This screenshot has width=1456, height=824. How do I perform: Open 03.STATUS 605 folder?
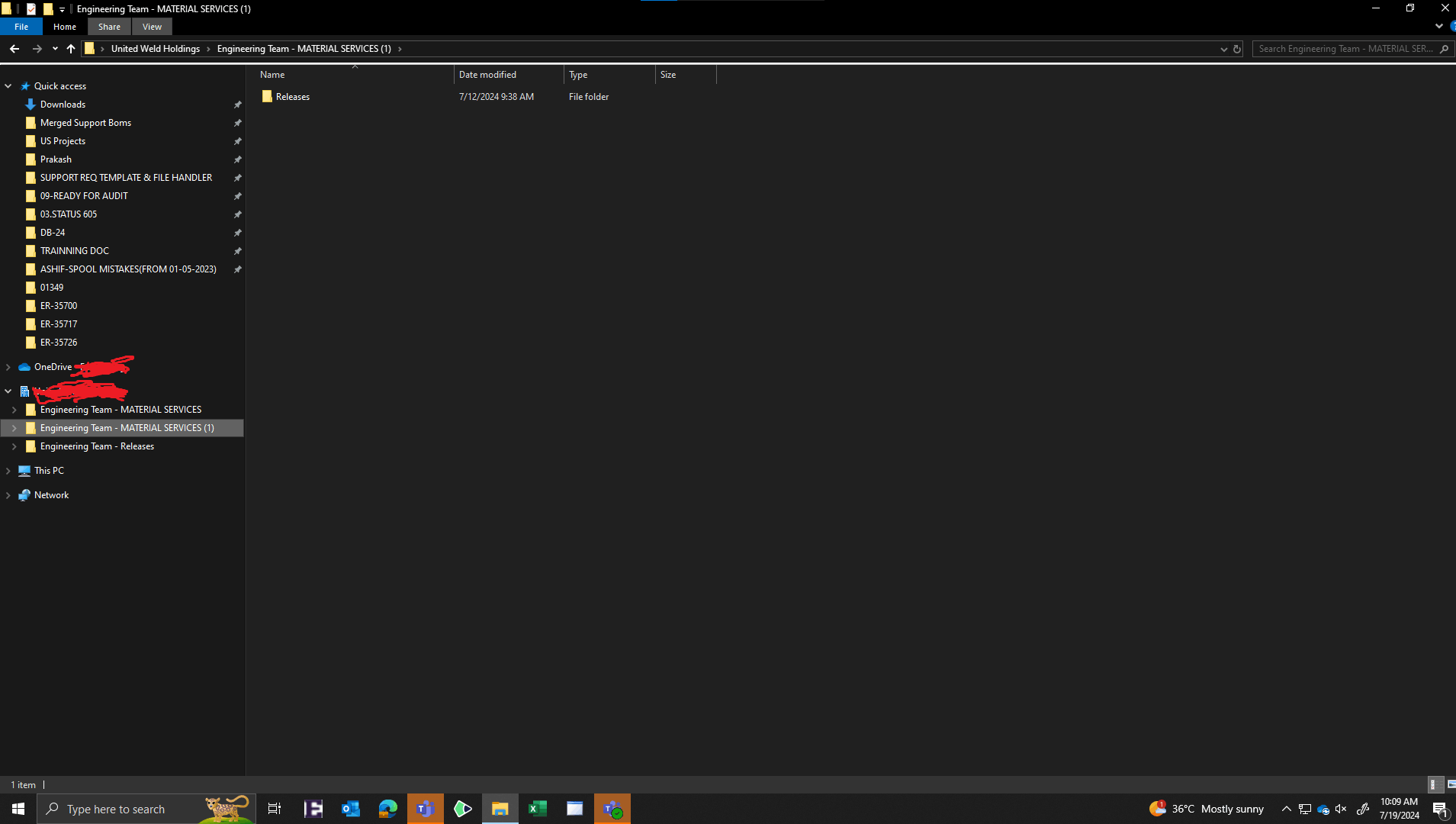69,214
